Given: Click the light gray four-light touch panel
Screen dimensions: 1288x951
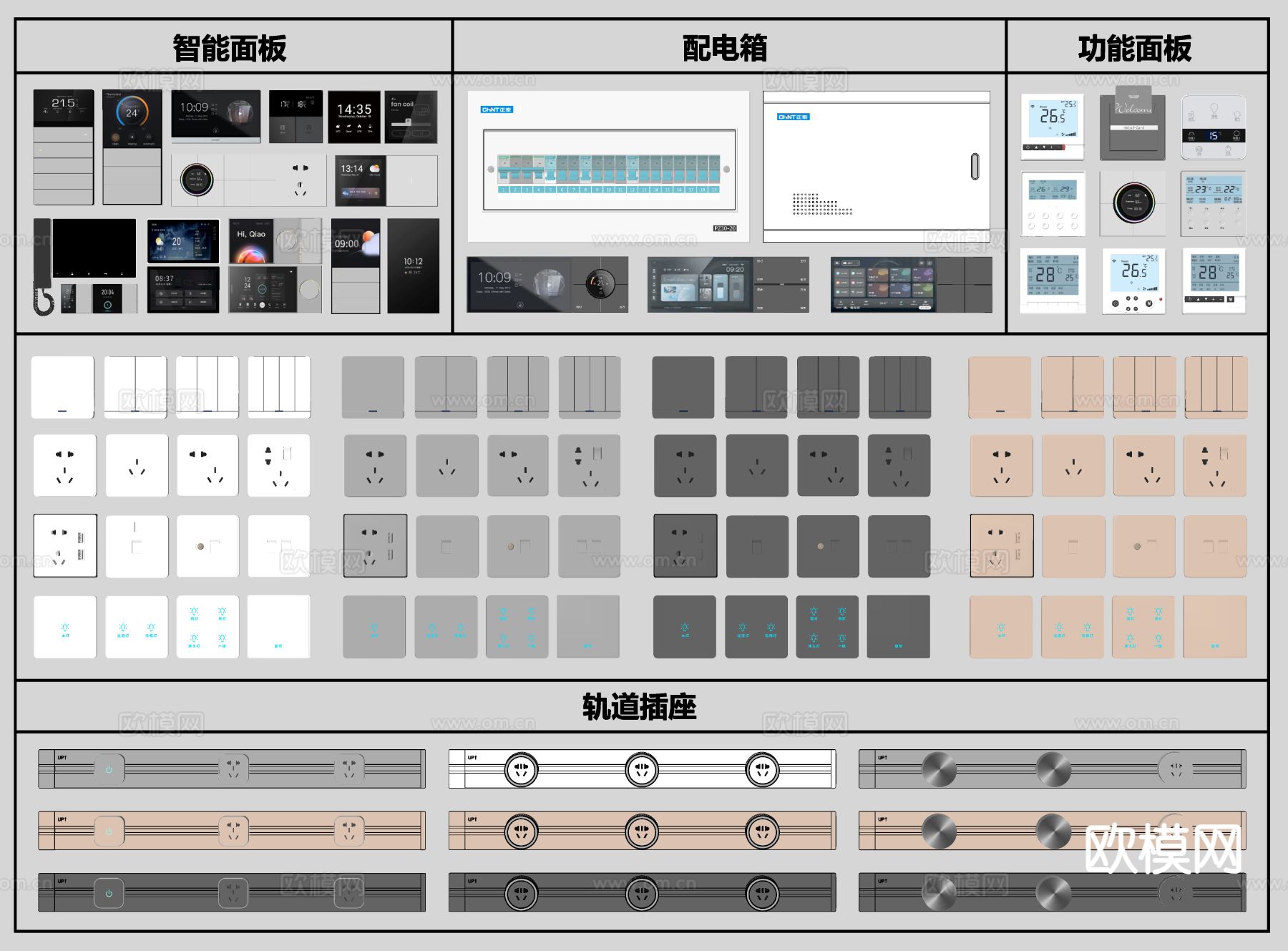Looking at the screenshot, I should 517,627.
